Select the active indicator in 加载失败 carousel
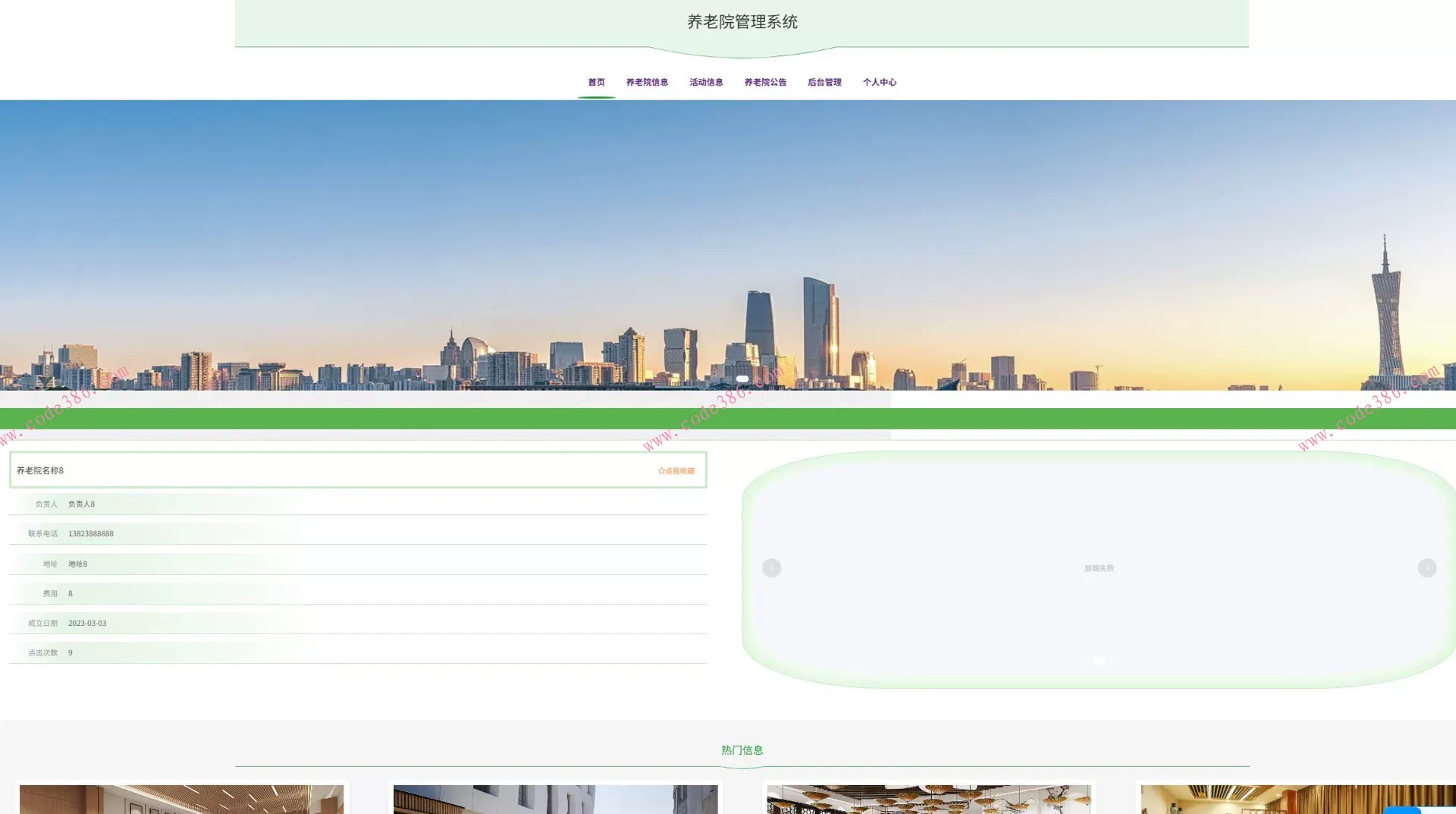 (x=1099, y=662)
